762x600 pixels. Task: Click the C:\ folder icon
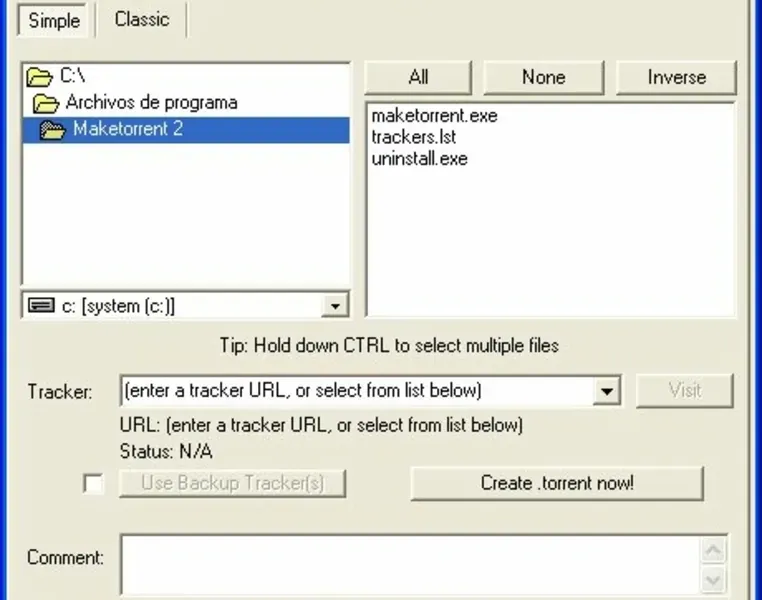point(39,77)
